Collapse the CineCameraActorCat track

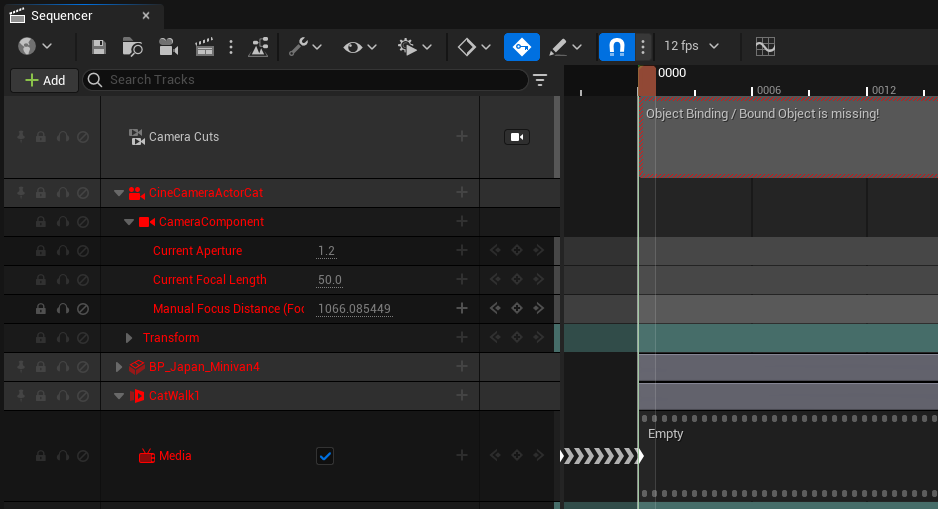point(120,193)
